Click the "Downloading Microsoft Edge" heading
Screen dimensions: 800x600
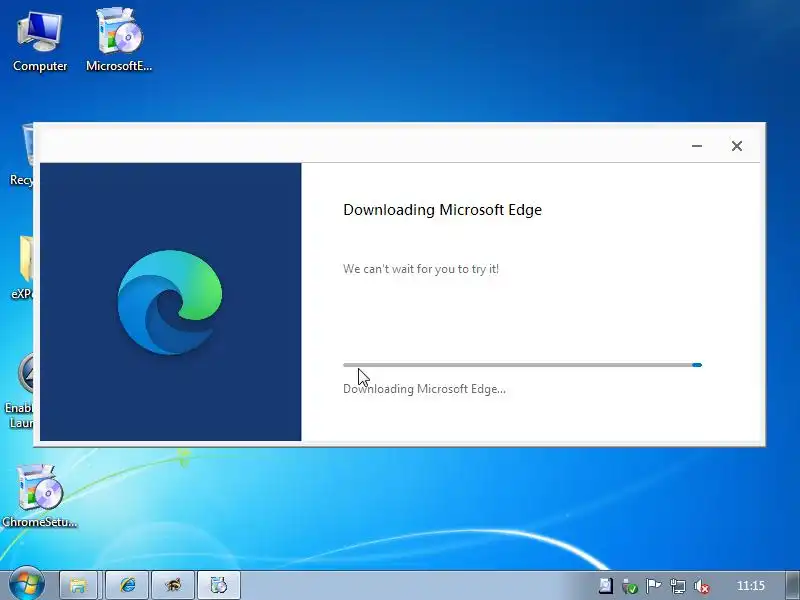click(442, 210)
